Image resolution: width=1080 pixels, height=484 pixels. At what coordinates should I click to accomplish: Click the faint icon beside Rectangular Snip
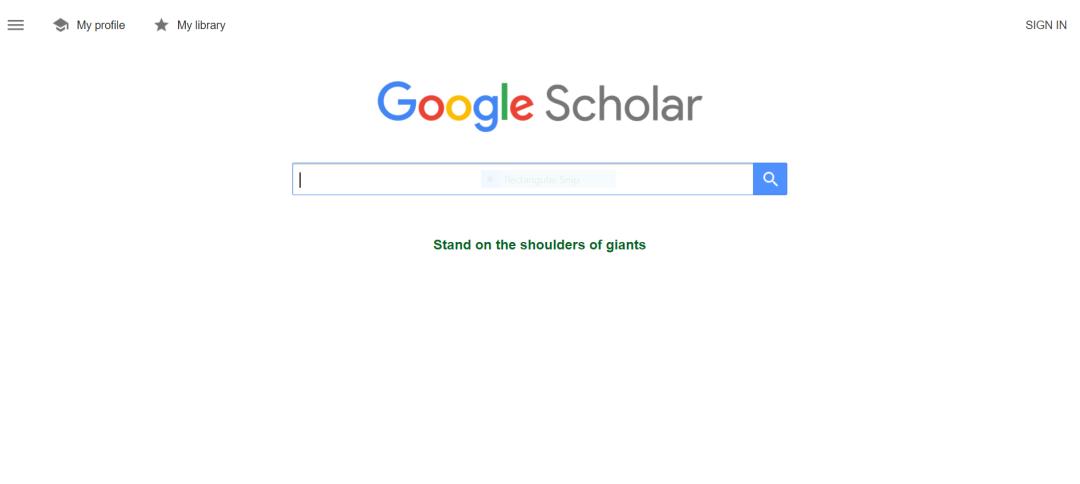tap(491, 180)
